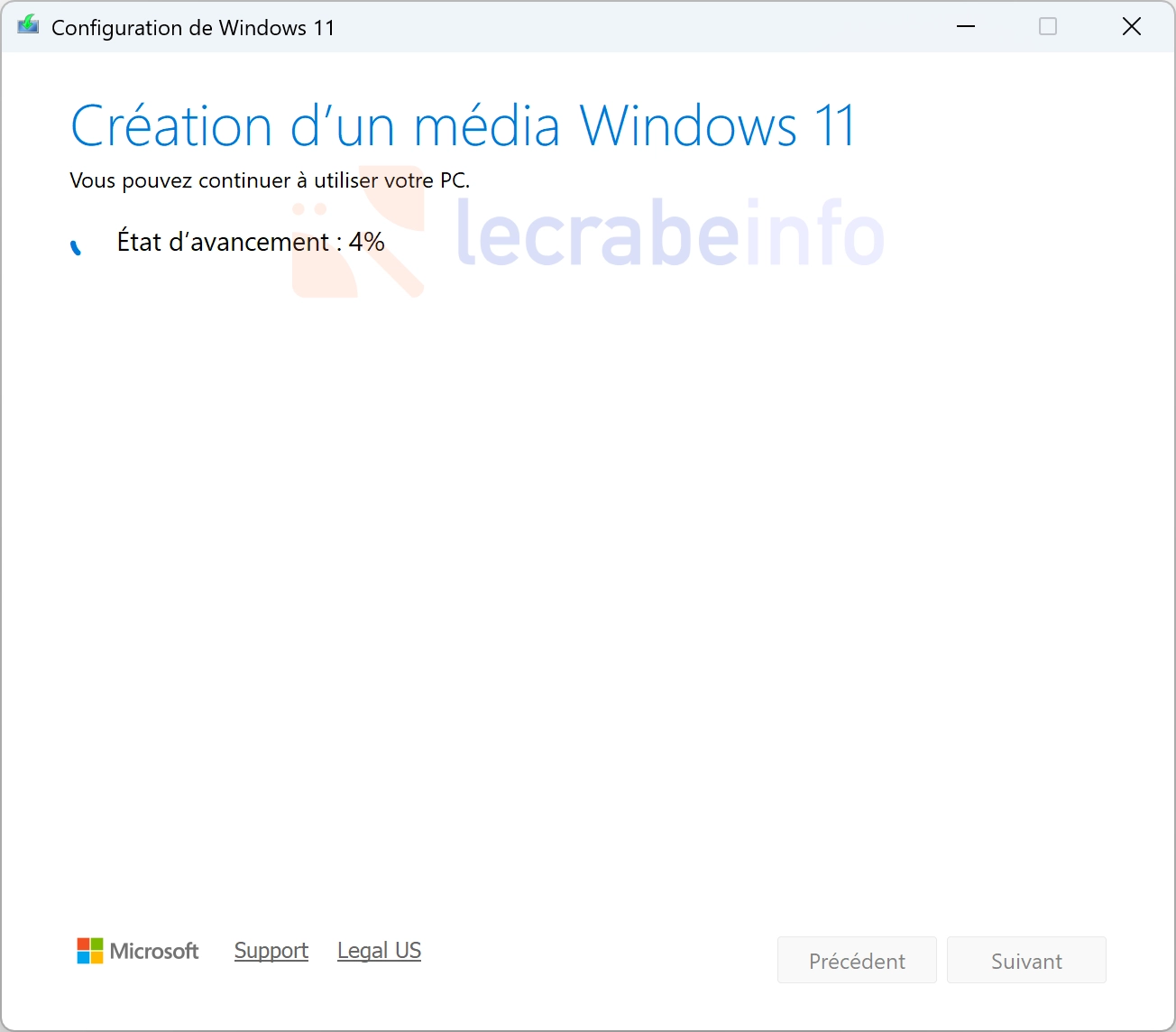Click the spinning progress indicator

(77, 246)
